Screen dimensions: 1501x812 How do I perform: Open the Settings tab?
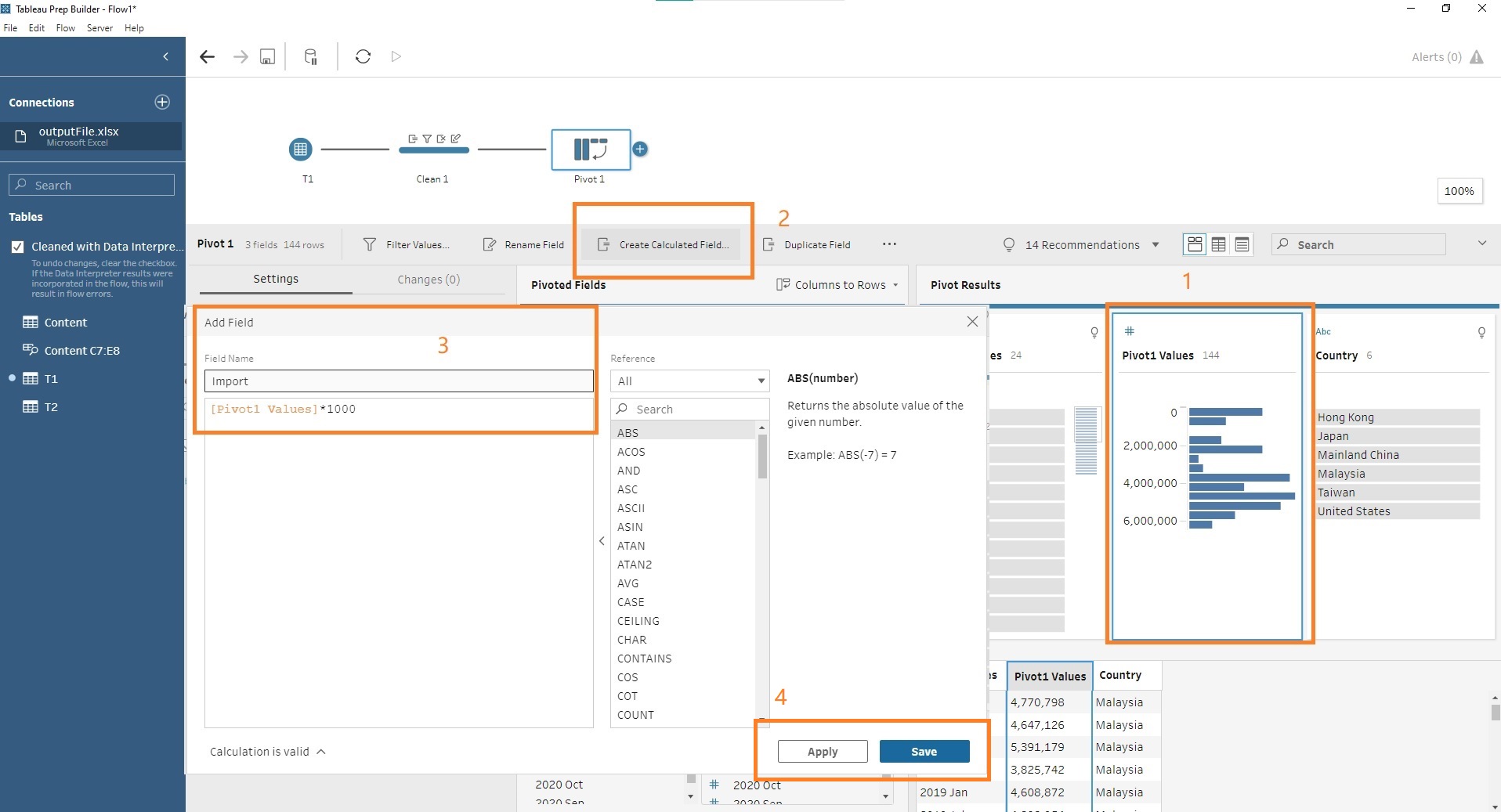(275, 279)
